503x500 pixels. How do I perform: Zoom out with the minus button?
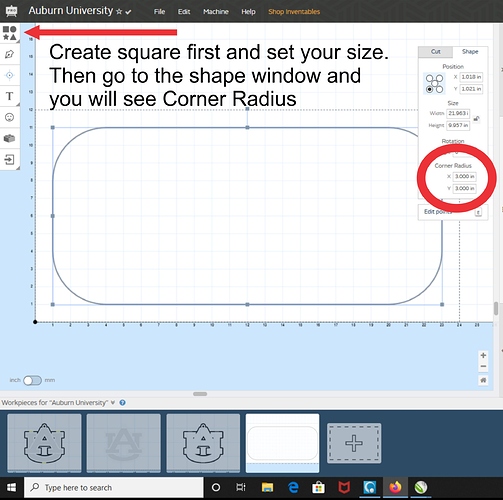click(x=483, y=366)
